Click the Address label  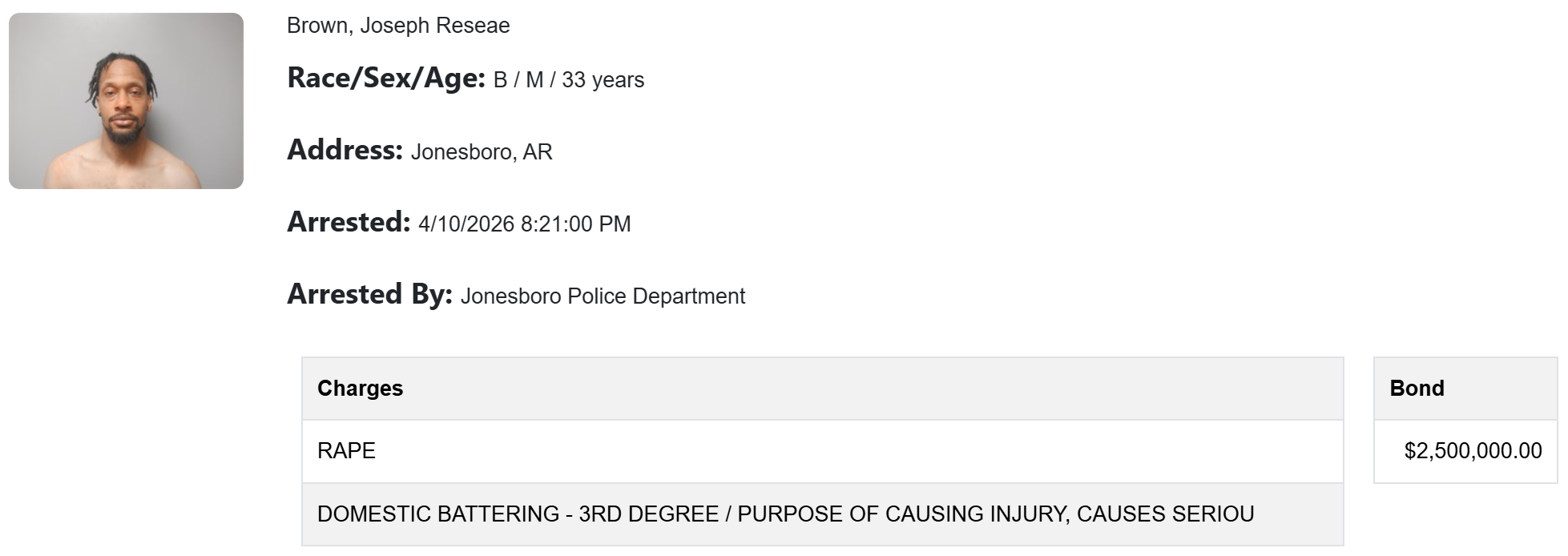345,151
